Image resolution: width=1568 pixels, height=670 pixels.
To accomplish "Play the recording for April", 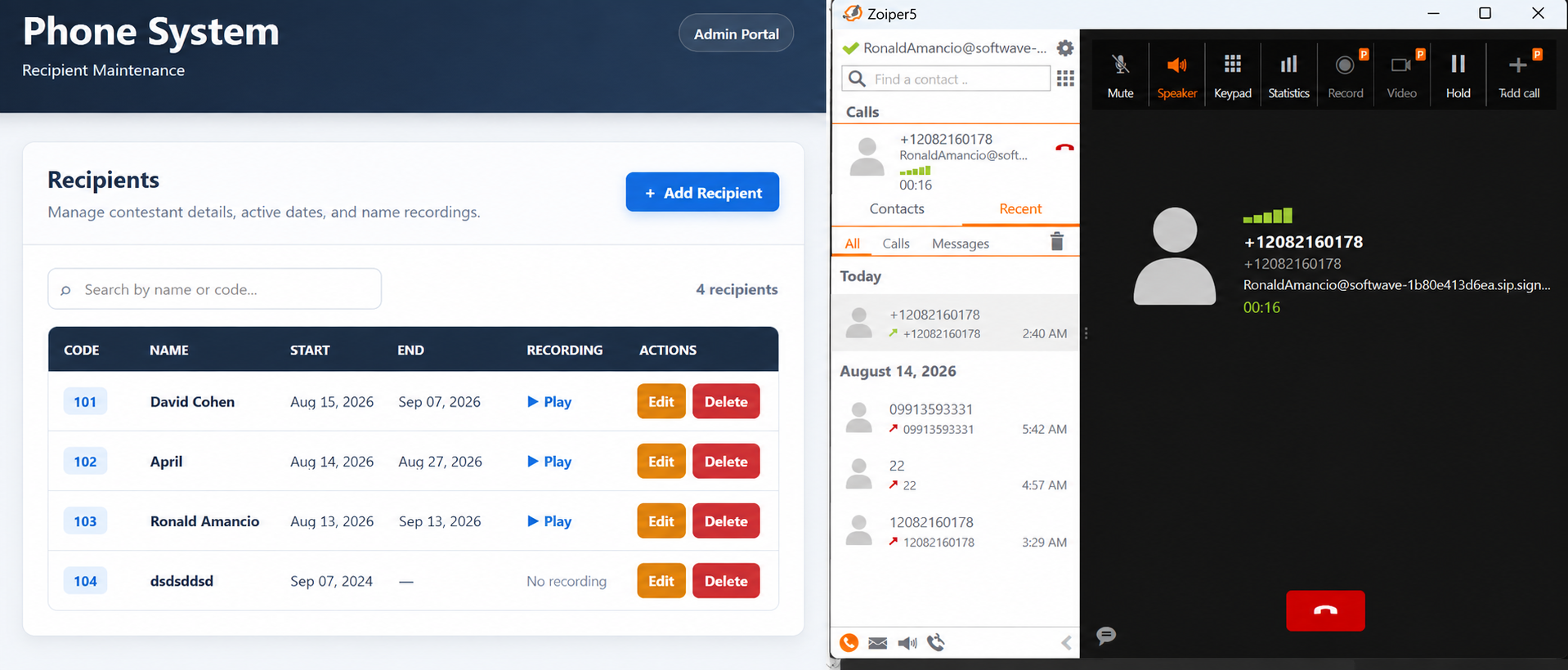I will (x=549, y=462).
